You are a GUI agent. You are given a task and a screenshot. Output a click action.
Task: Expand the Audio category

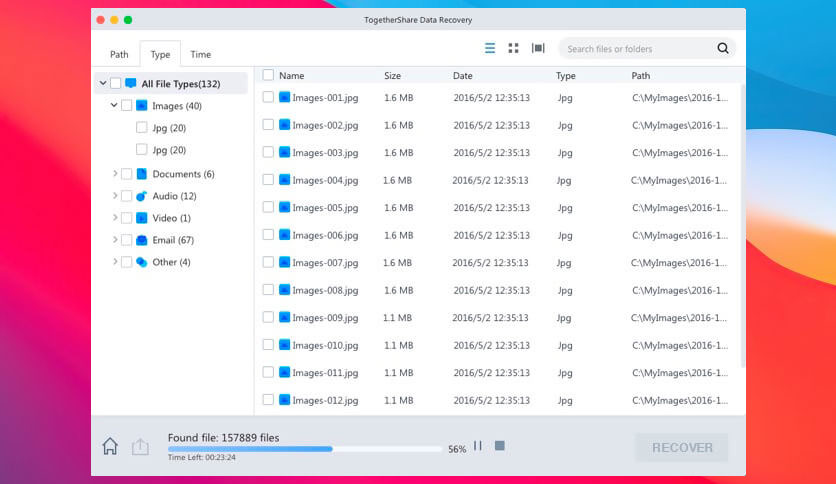[115, 196]
